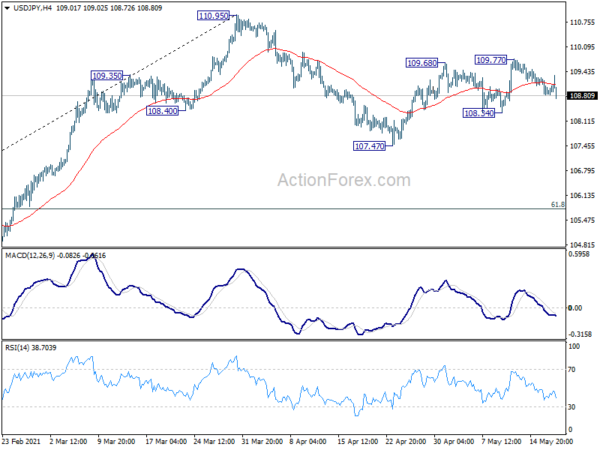Click the 109.770 price label
This screenshot has height=450, width=600.
(491, 60)
